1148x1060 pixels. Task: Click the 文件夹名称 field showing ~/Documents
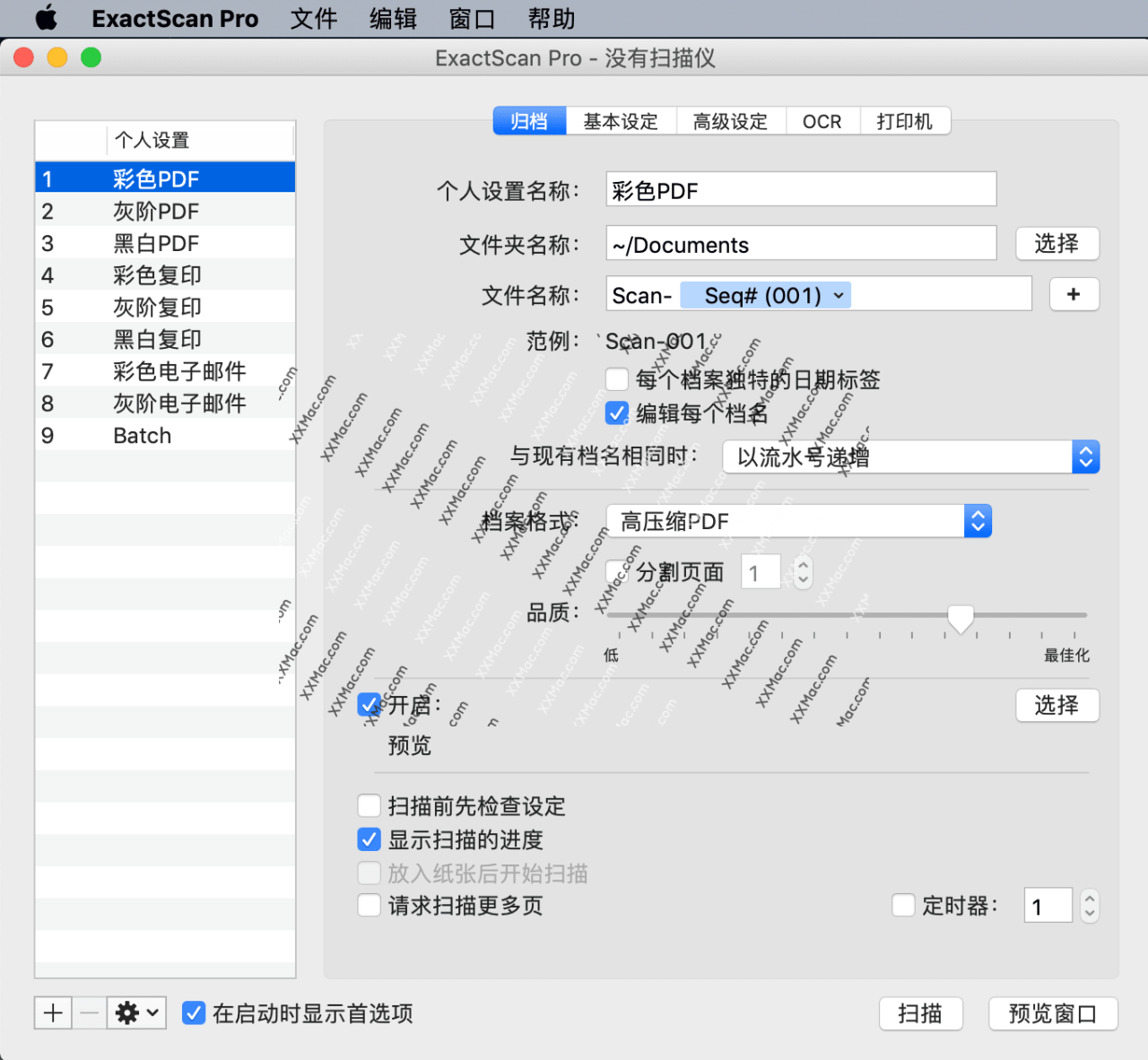tap(801, 243)
